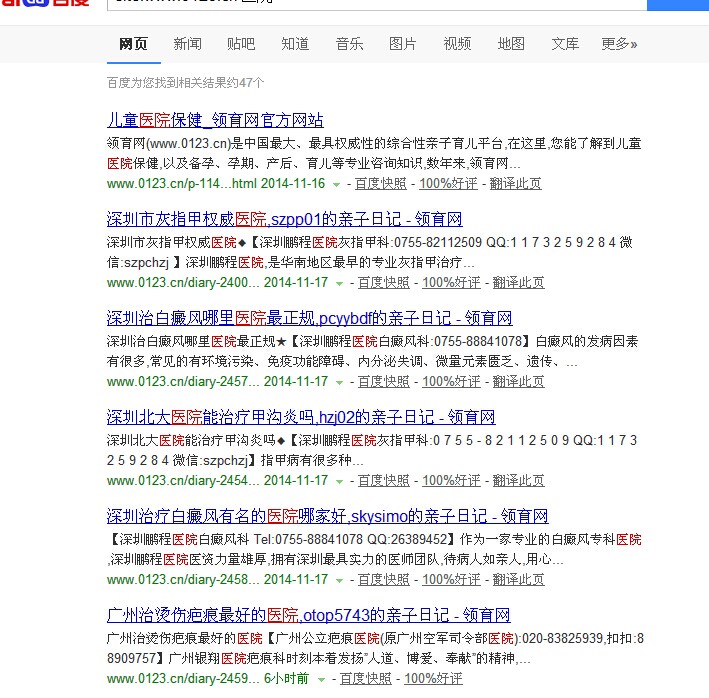Switch to the 知道 tab
The image size is (709, 698).
coord(295,44)
